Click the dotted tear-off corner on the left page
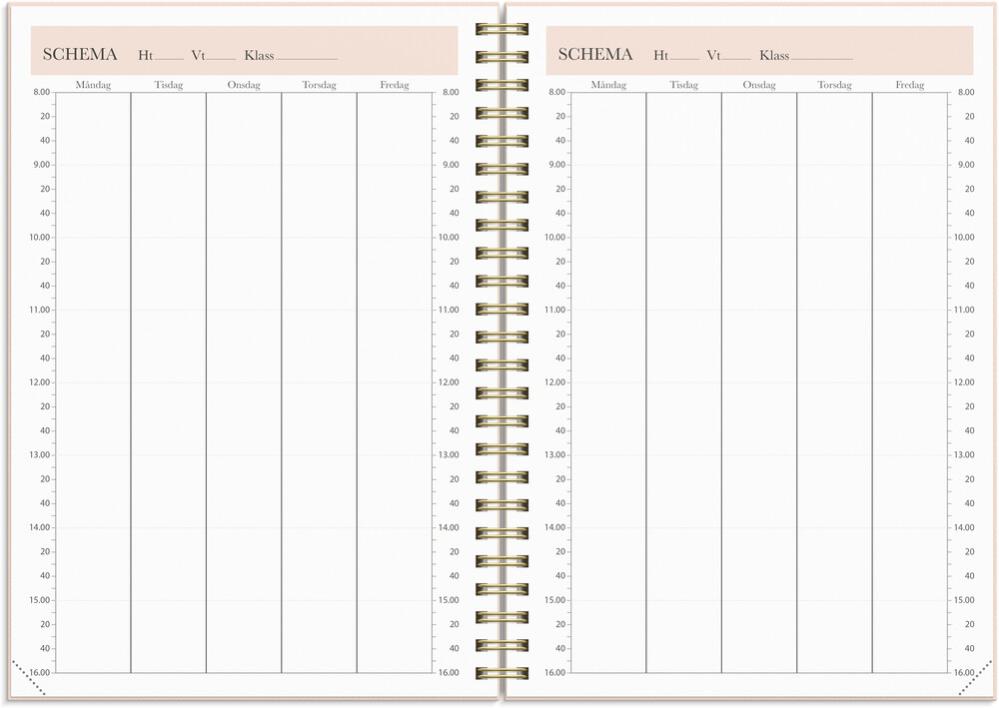The width and height of the screenshot is (999, 708). pos(27,677)
